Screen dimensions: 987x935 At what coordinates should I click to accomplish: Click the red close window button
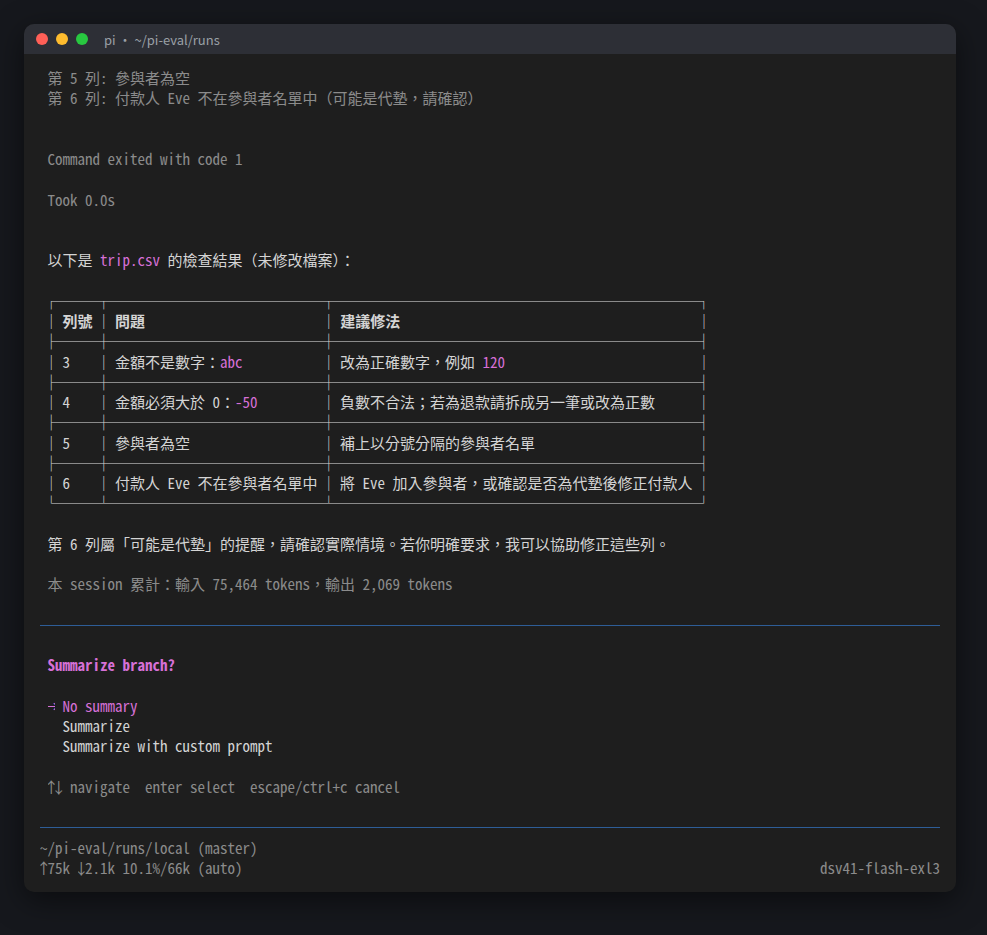pyautogui.click(x=42, y=40)
